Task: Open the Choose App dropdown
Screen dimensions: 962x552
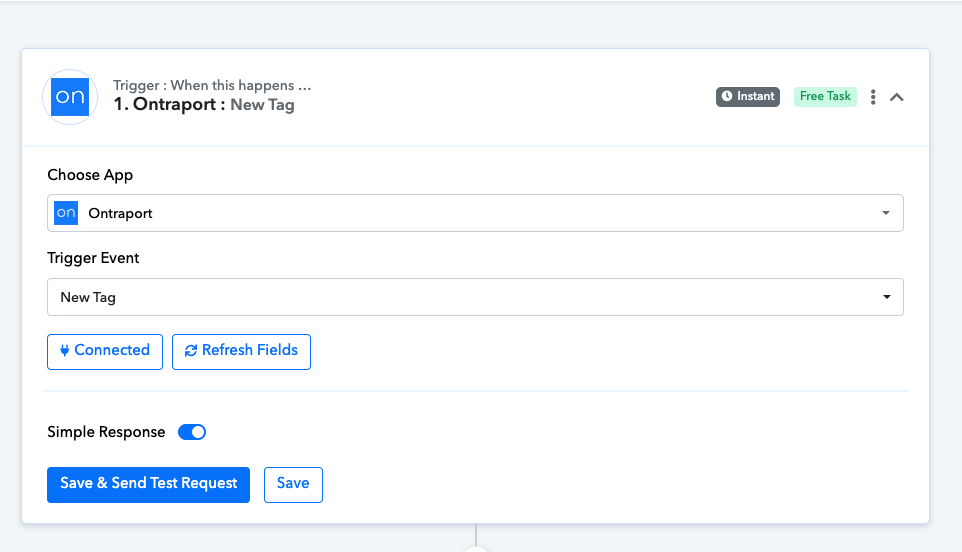Action: (475, 213)
